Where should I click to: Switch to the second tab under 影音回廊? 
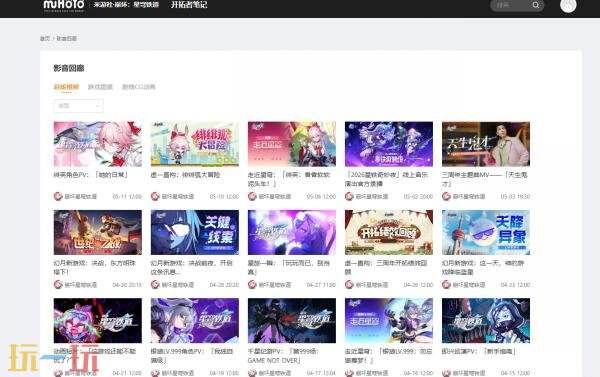point(100,87)
